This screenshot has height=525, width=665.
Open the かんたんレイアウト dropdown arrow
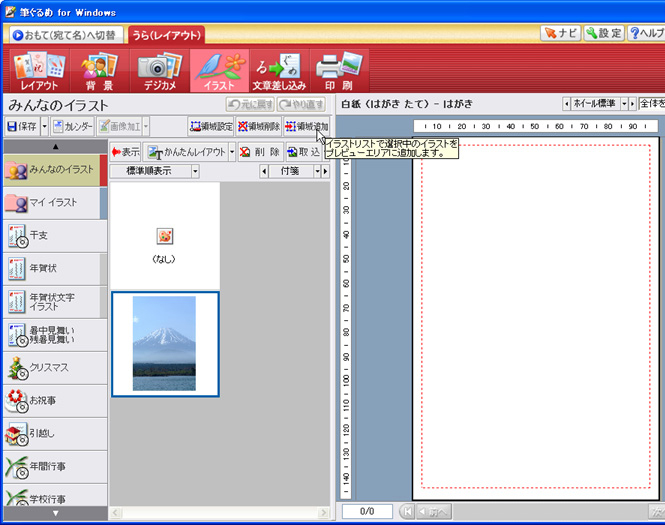click(232, 152)
